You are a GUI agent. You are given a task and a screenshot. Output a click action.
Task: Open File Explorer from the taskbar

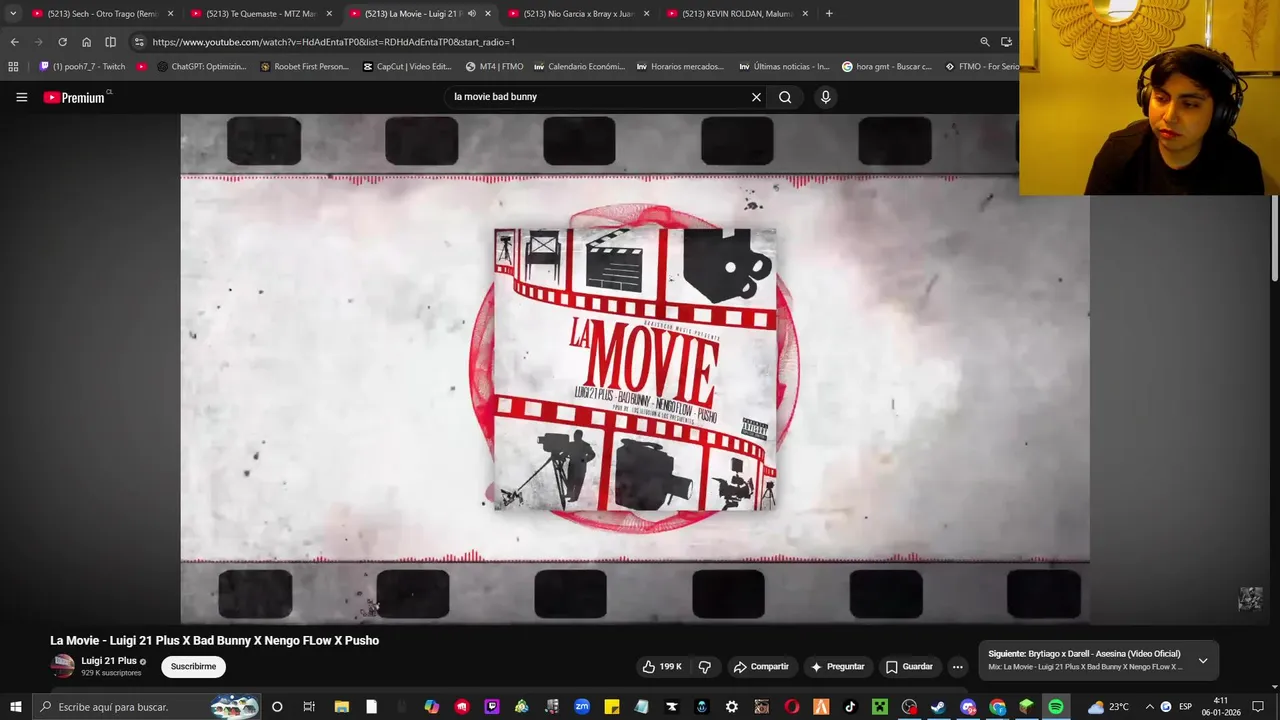341,707
